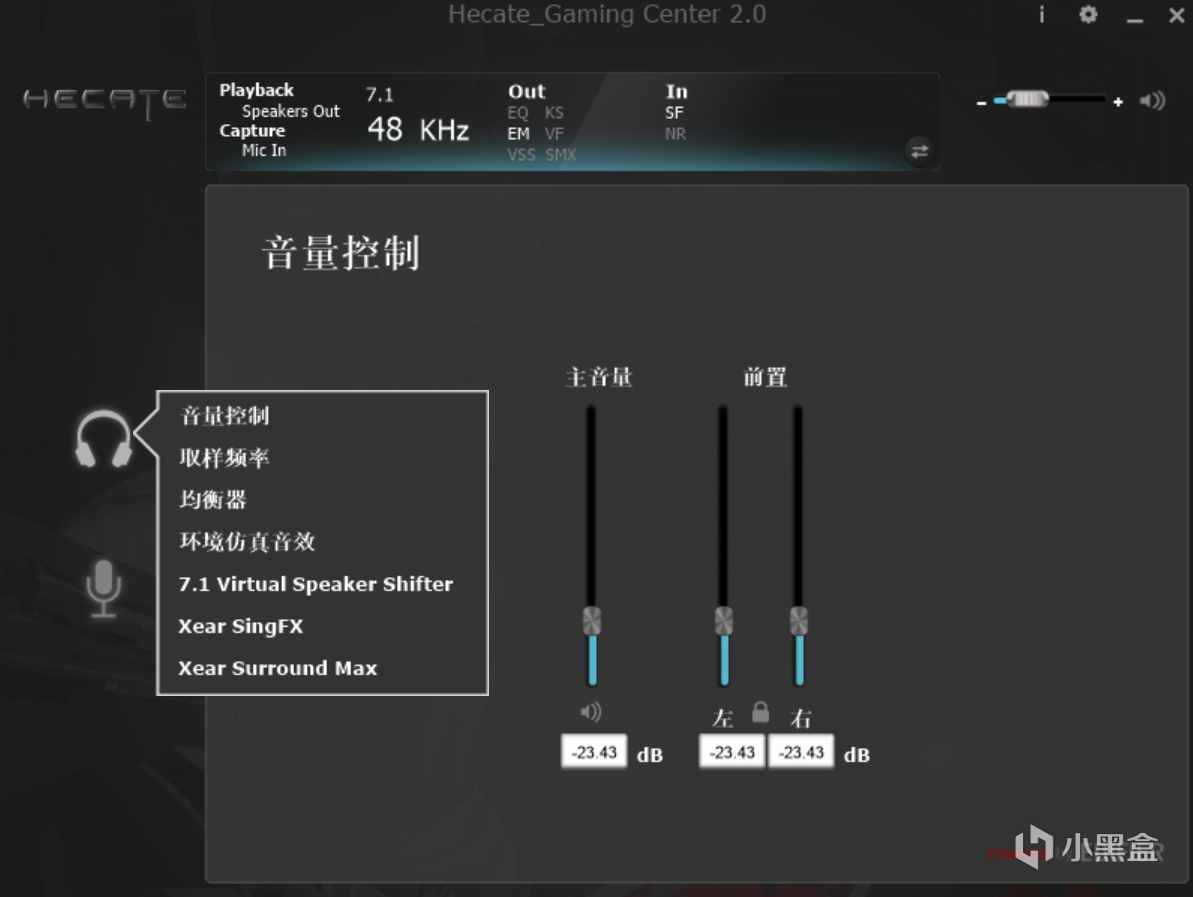Click the minus volume button
1193x897 pixels.
click(981, 102)
